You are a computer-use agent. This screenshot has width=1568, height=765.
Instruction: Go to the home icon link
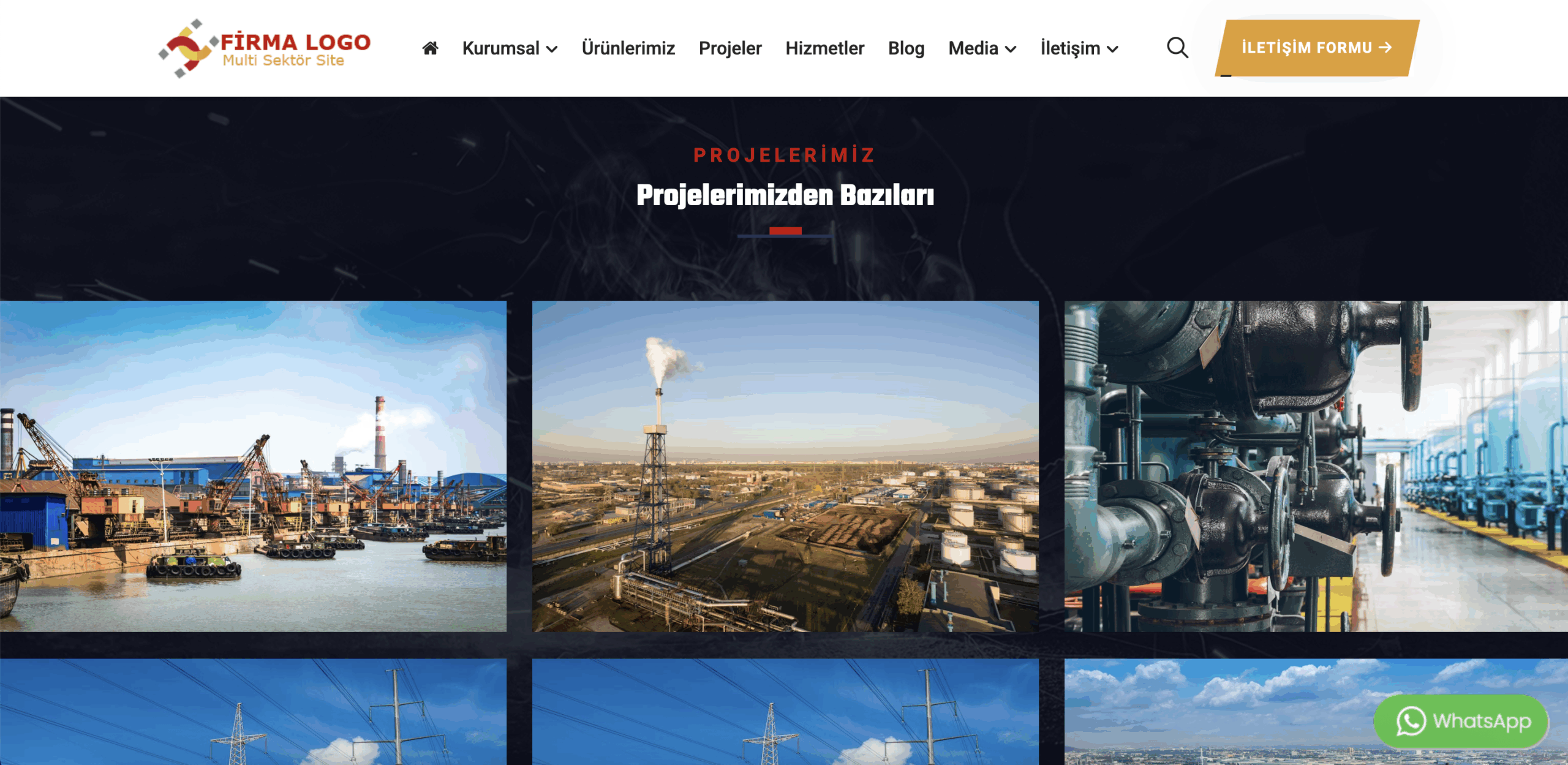pos(430,48)
